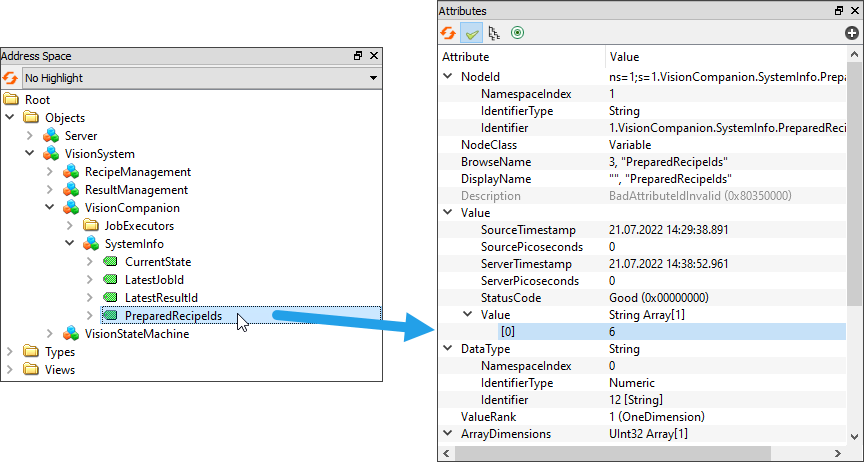Image resolution: width=864 pixels, height=462 pixels.
Task: Click the green circular target icon
Action: coord(517,33)
